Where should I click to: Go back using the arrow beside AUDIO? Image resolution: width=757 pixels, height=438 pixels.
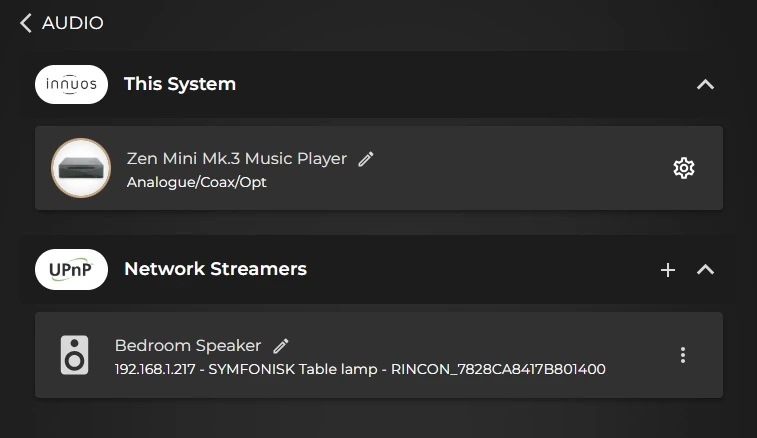pyautogui.click(x=26, y=23)
